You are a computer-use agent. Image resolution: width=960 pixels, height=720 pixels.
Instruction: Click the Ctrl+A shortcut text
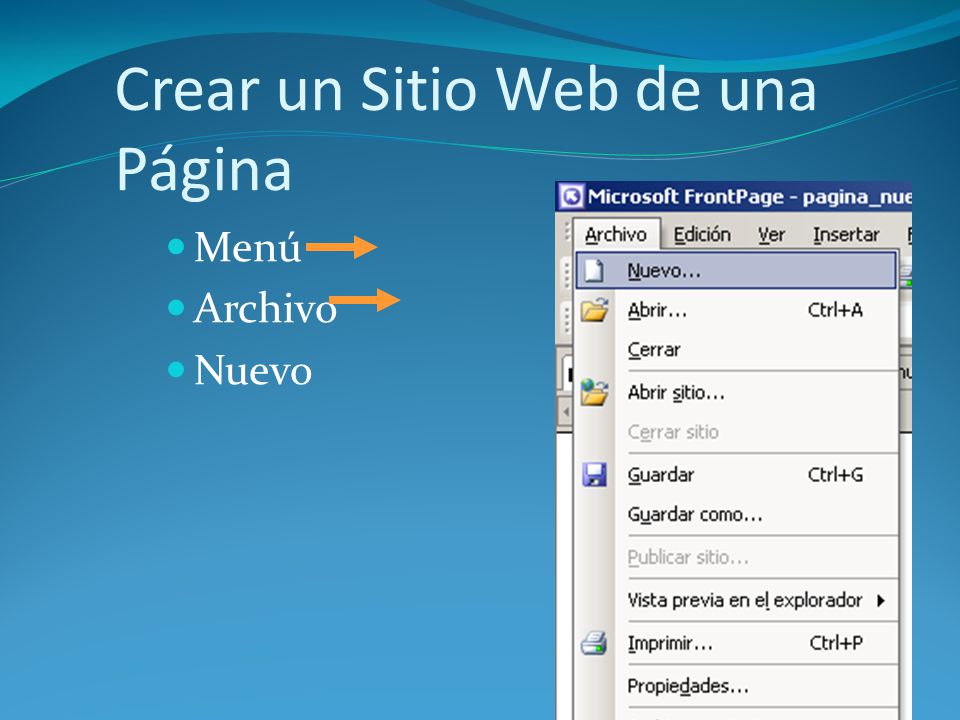pos(835,310)
